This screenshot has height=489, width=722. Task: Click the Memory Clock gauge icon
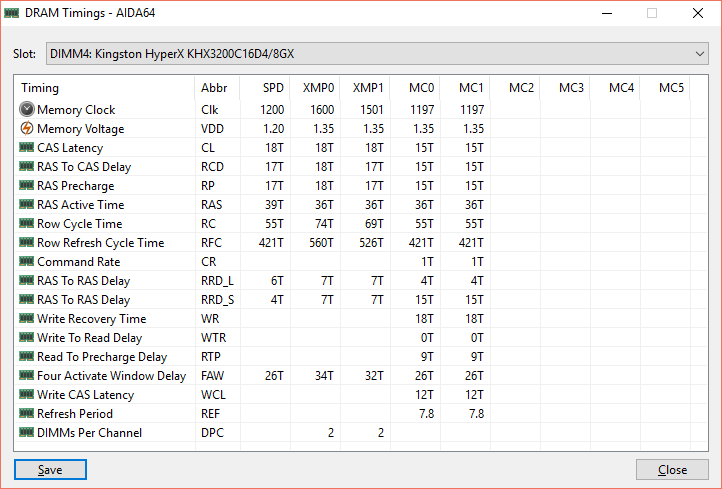(x=26, y=110)
